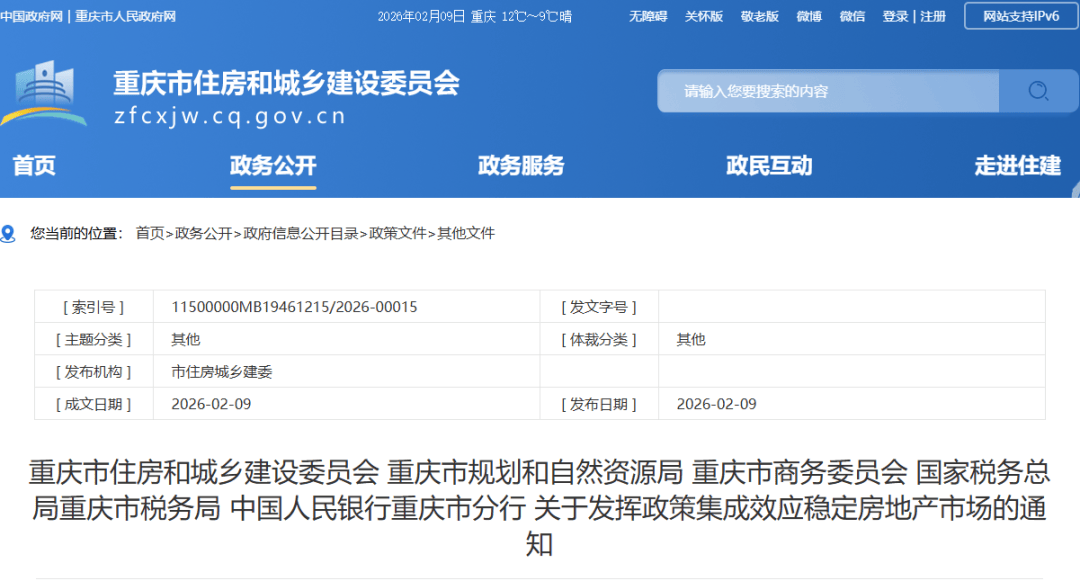The width and height of the screenshot is (1080, 581).
Task: Go to the 政务服务 navigation item
Action: [x=521, y=166]
